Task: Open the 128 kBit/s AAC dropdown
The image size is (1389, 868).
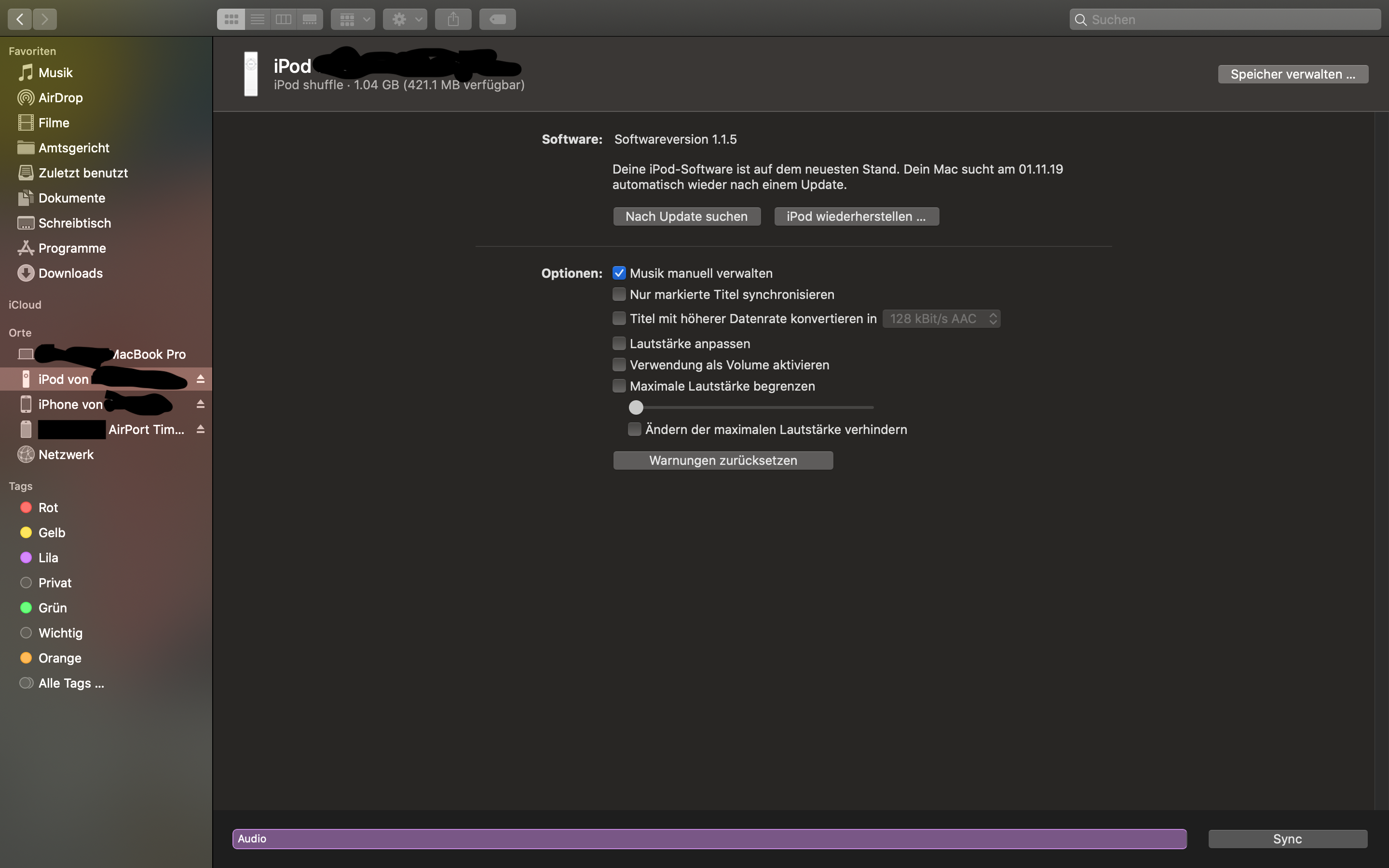Action: pyautogui.click(x=941, y=319)
